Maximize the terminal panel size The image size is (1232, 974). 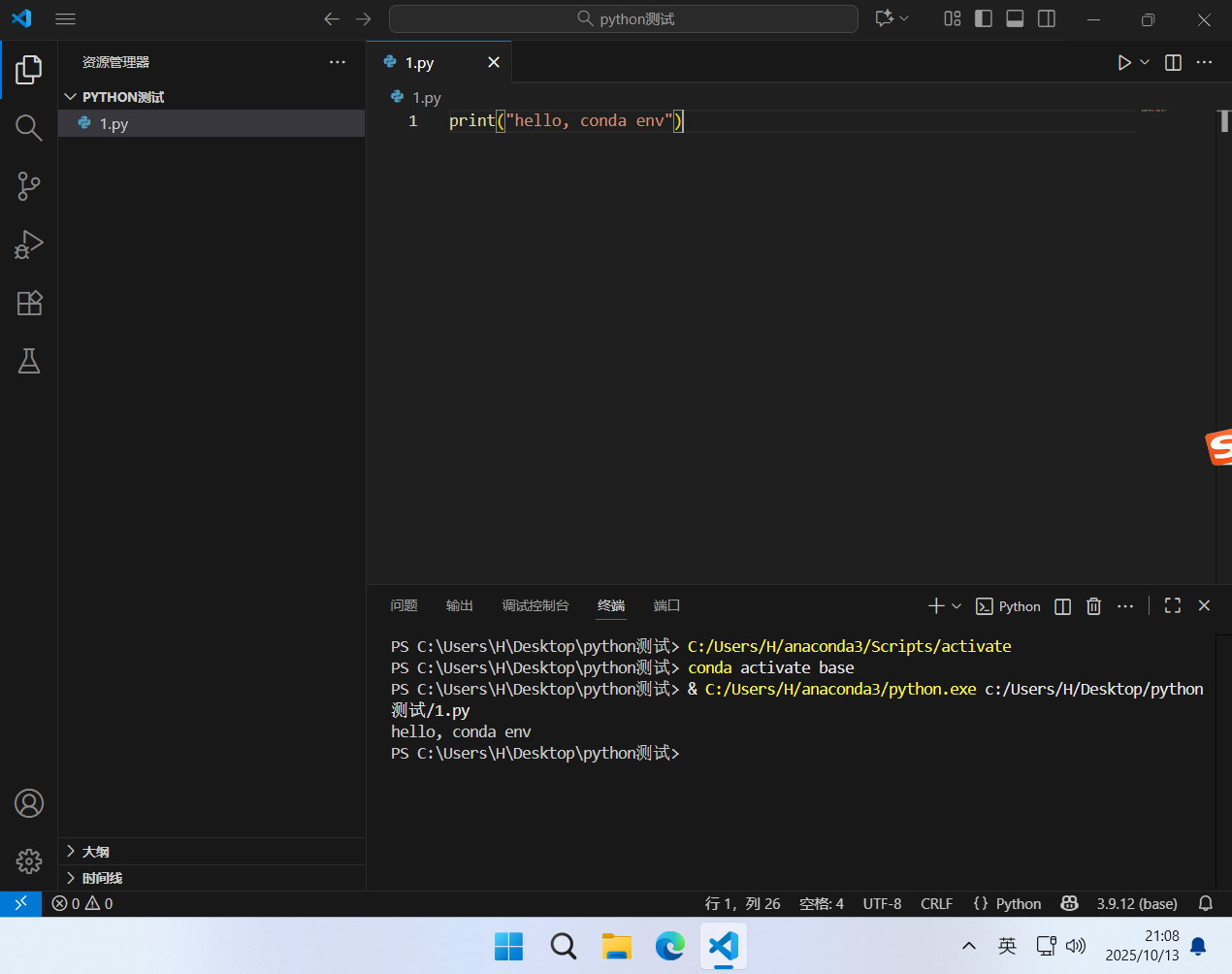pos(1173,605)
